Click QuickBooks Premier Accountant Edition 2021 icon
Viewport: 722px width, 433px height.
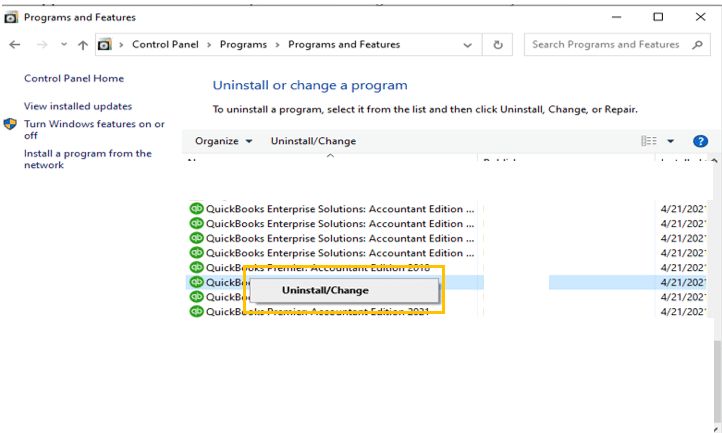(196, 312)
